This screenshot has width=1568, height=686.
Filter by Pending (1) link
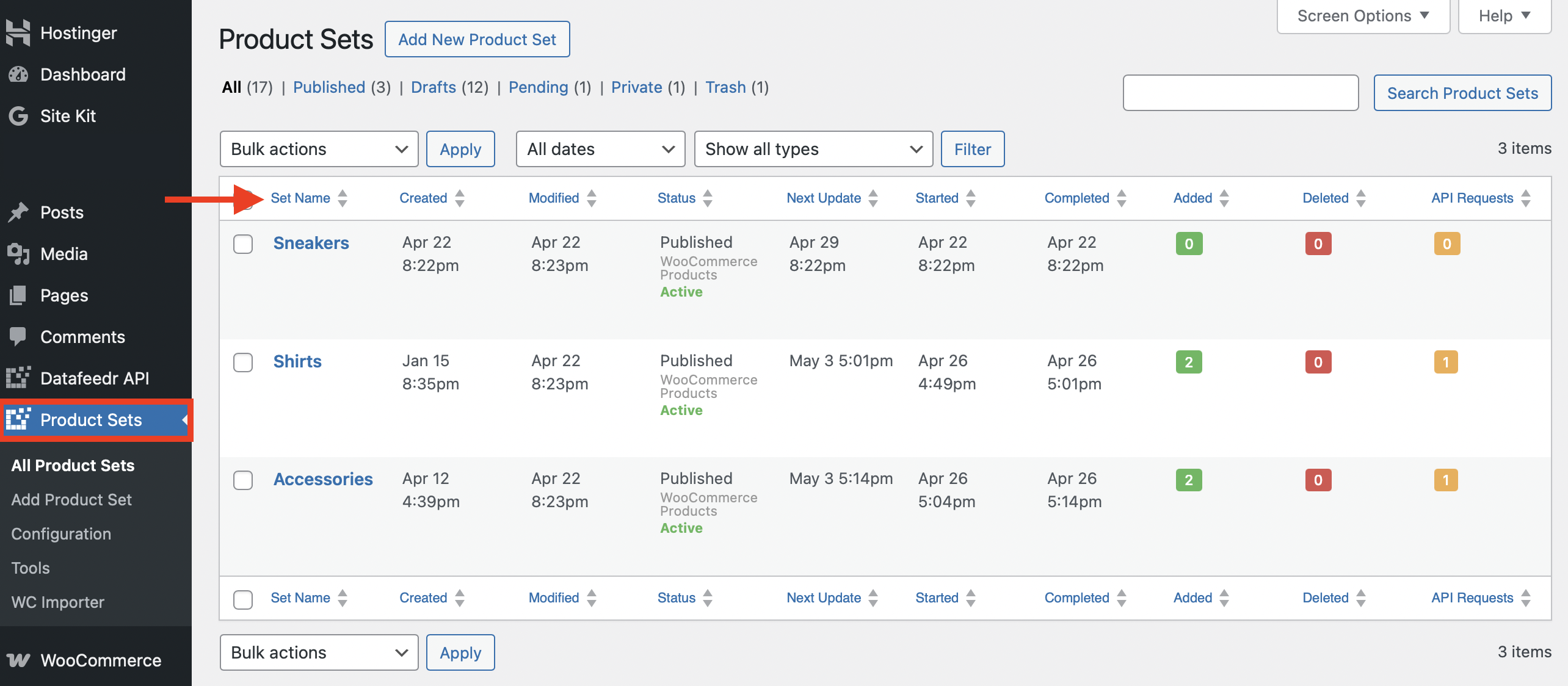[x=550, y=87]
